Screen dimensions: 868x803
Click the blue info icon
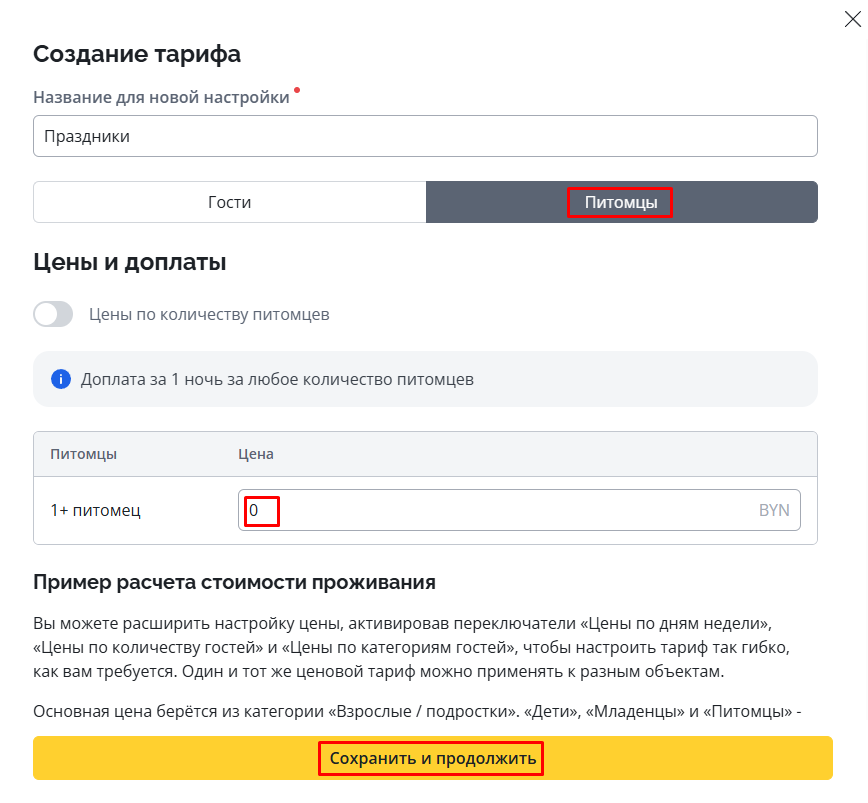coord(61,379)
